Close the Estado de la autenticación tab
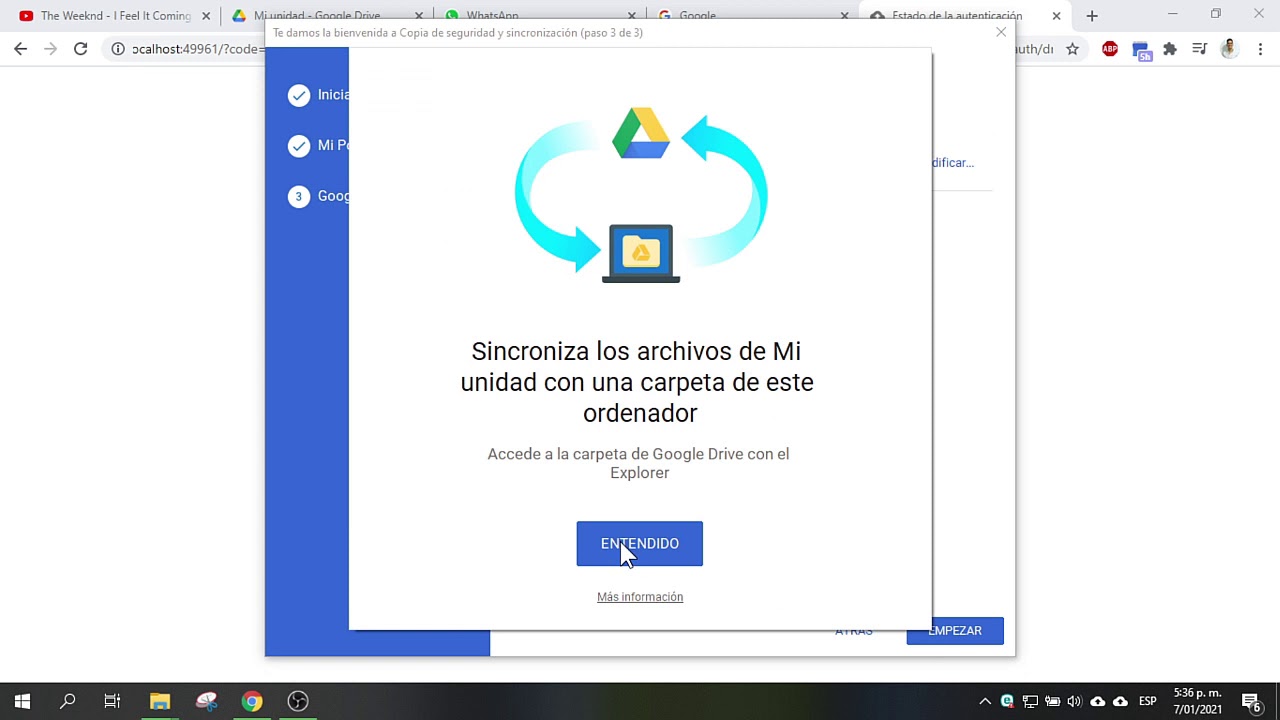Viewport: 1280px width, 720px height. coord(1056,16)
